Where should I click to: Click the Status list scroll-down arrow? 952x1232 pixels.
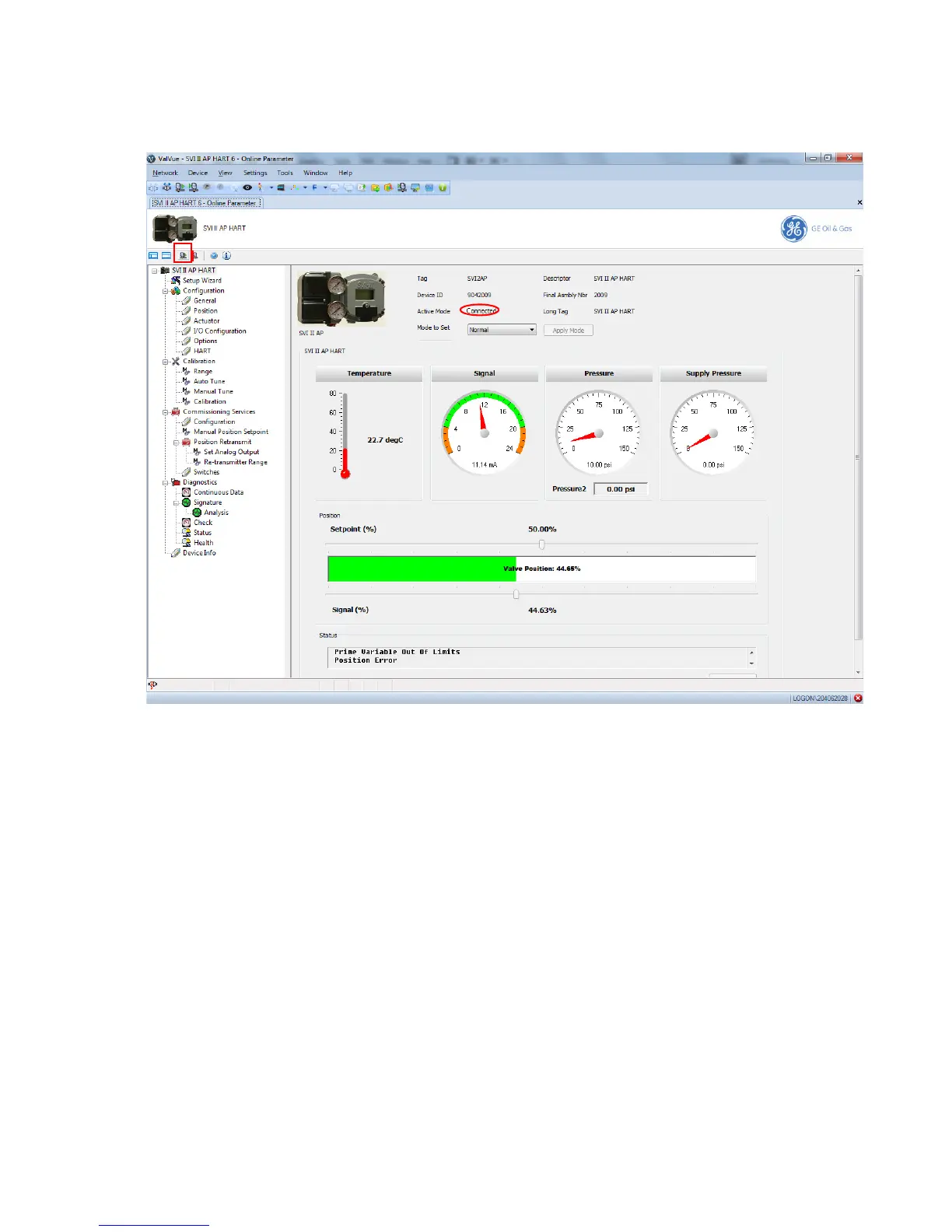[751, 663]
